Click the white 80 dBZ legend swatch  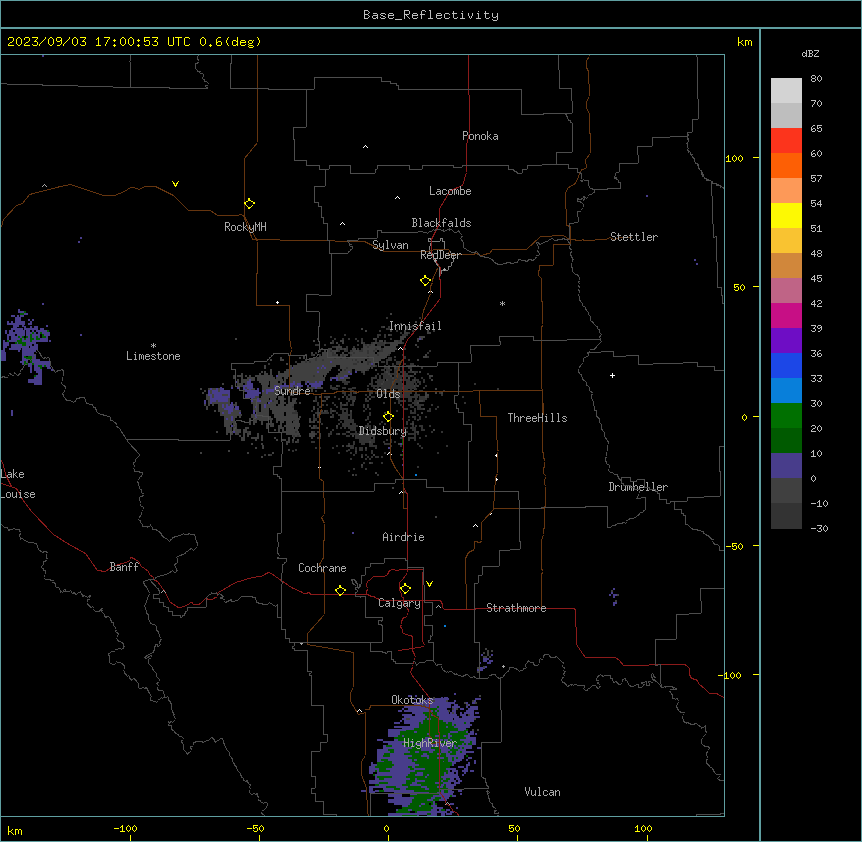(x=786, y=91)
